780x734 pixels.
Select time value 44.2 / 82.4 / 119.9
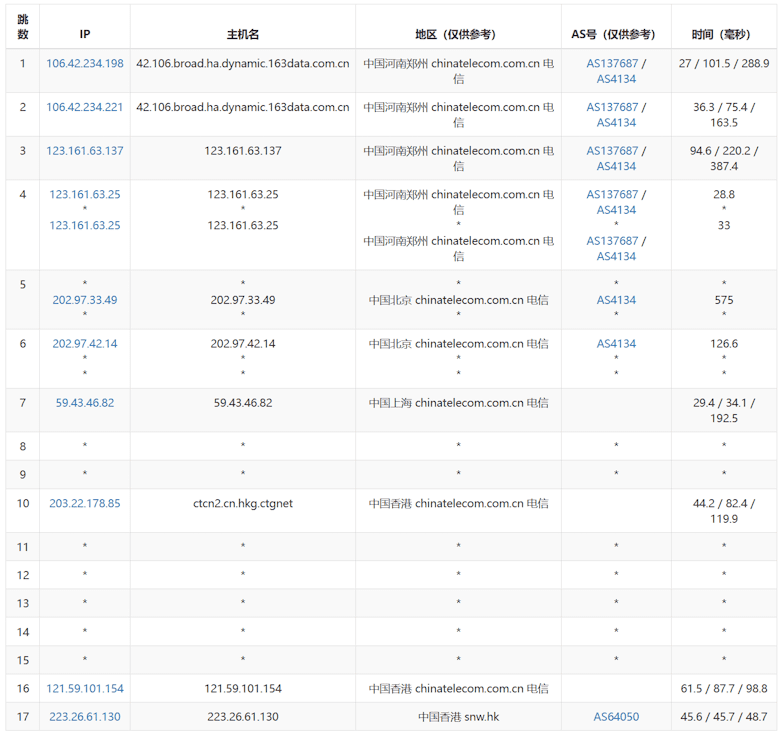724,511
